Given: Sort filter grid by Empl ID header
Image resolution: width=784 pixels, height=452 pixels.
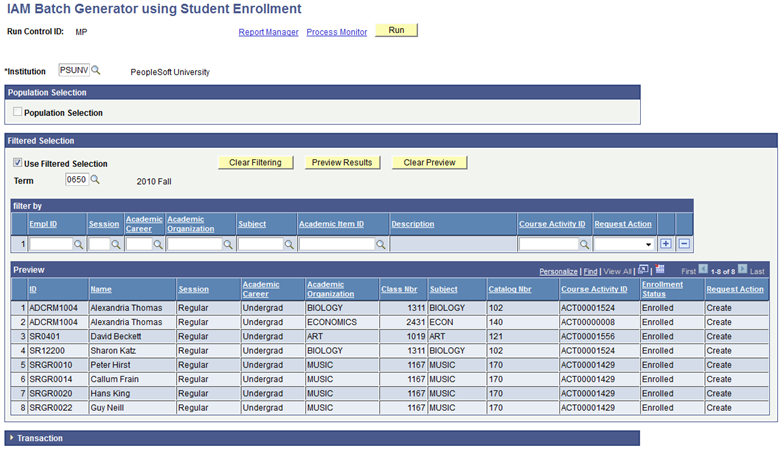Looking at the screenshot, I should click(x=43, y=224).
